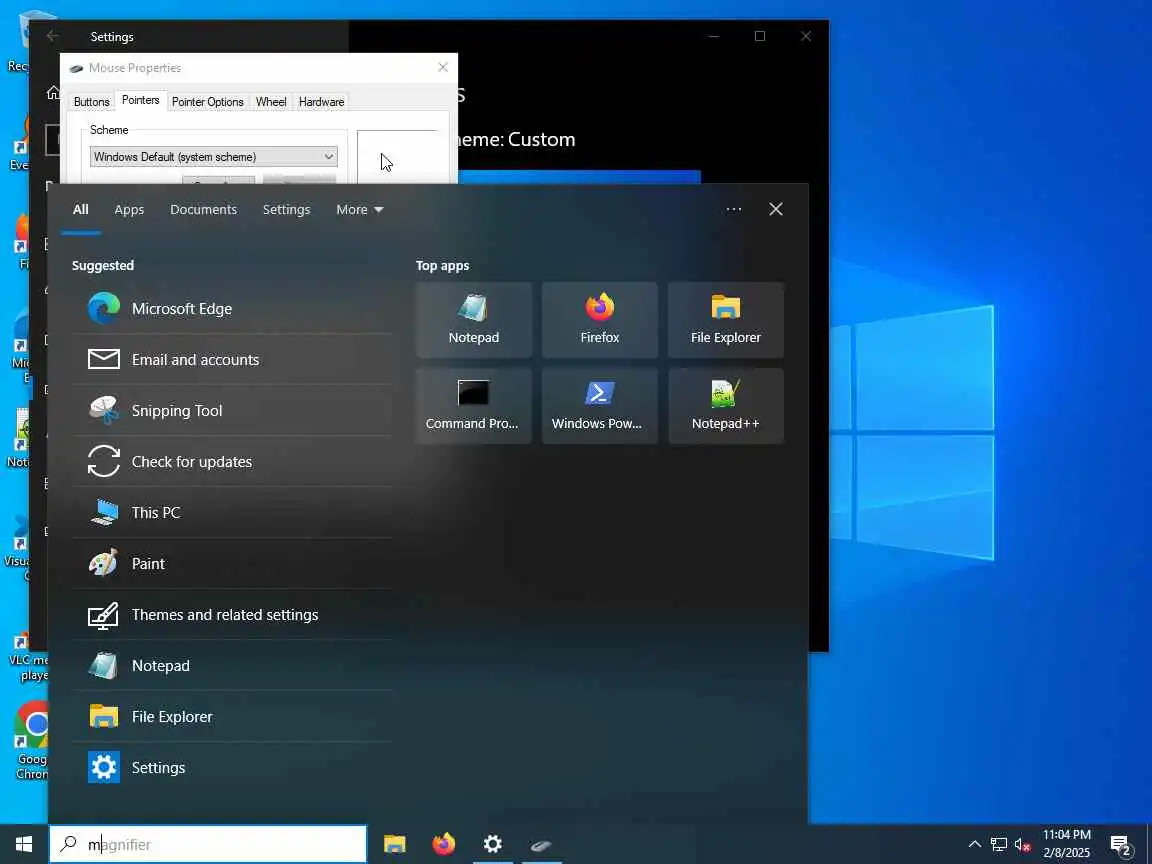Open Google Chrome desktop shortcut

31,739
